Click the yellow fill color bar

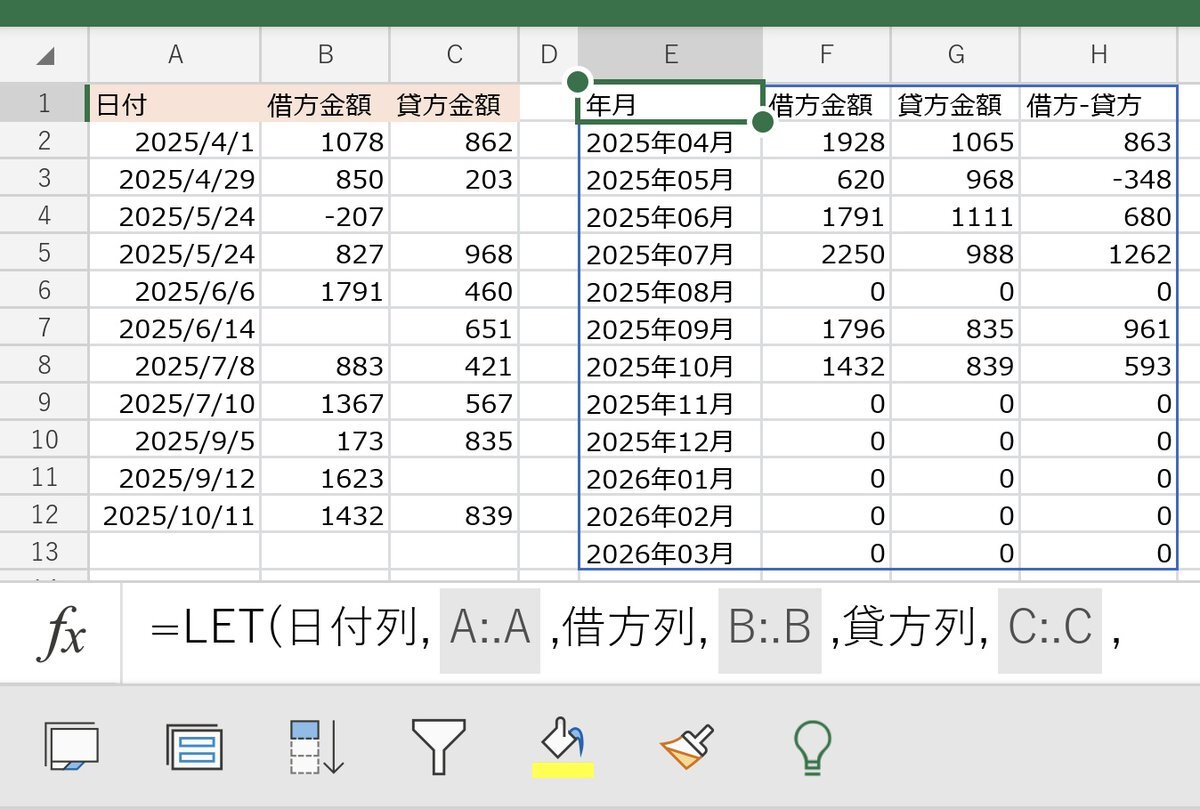click(x=563, y=770)
